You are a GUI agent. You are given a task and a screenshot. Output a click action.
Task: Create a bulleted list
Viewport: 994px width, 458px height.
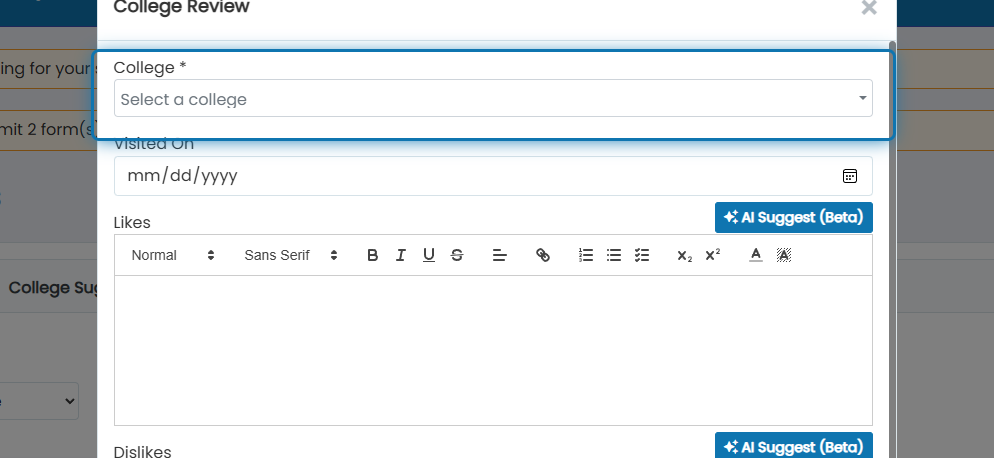(x=614, y=255)
